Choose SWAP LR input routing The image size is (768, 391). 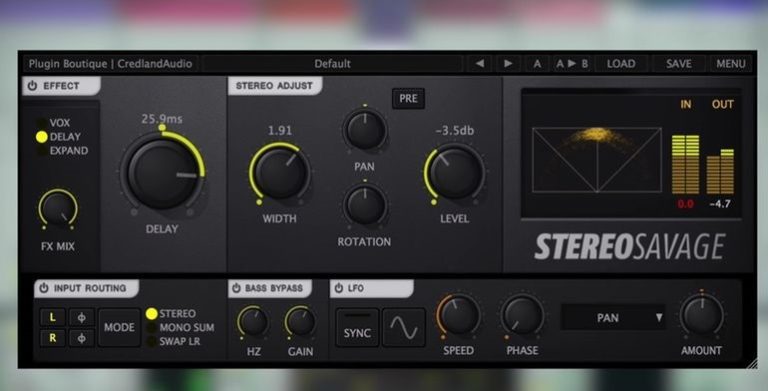tap(173, 341)
